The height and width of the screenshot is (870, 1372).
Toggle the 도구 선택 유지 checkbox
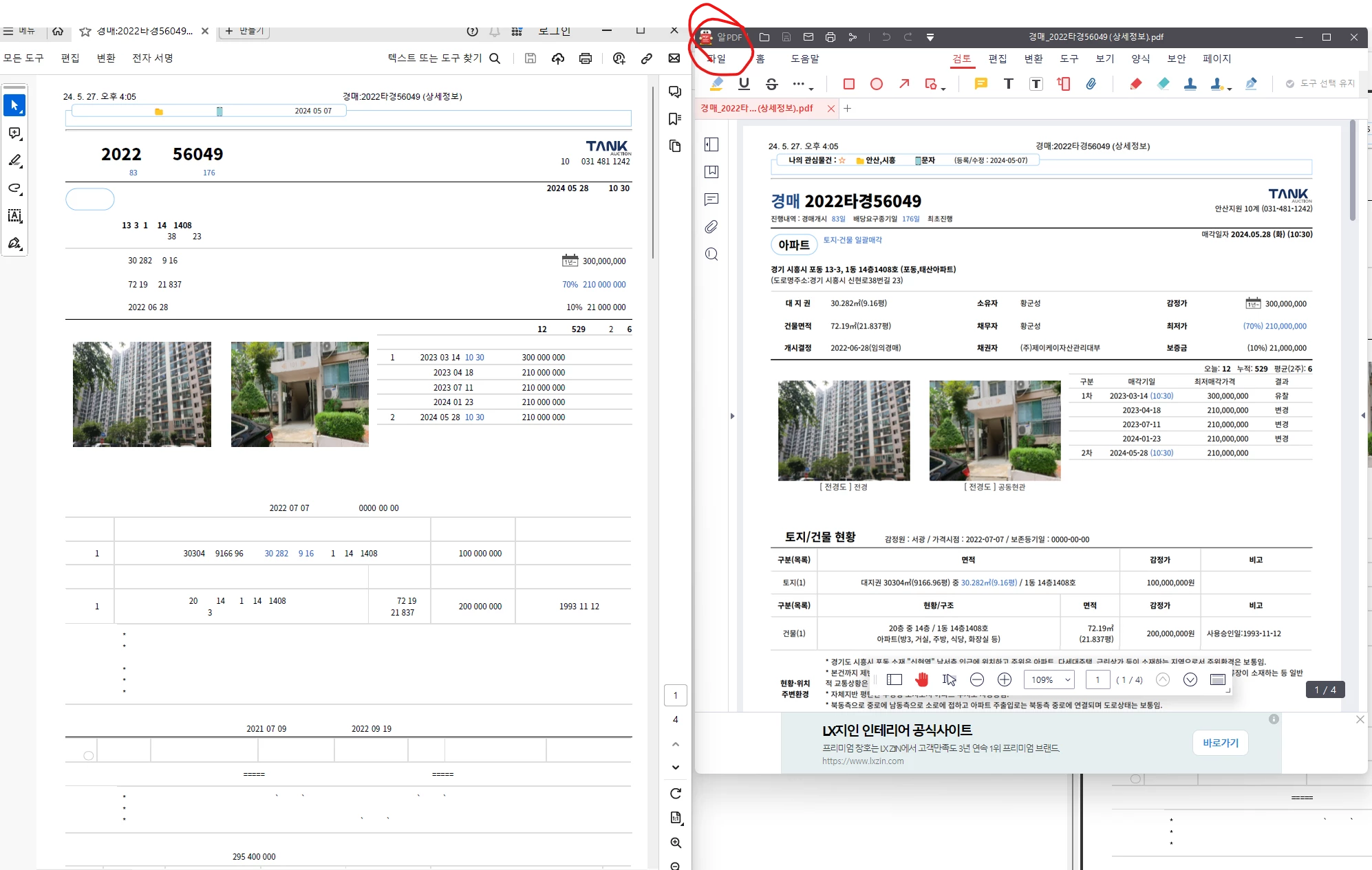point(1290,84)
